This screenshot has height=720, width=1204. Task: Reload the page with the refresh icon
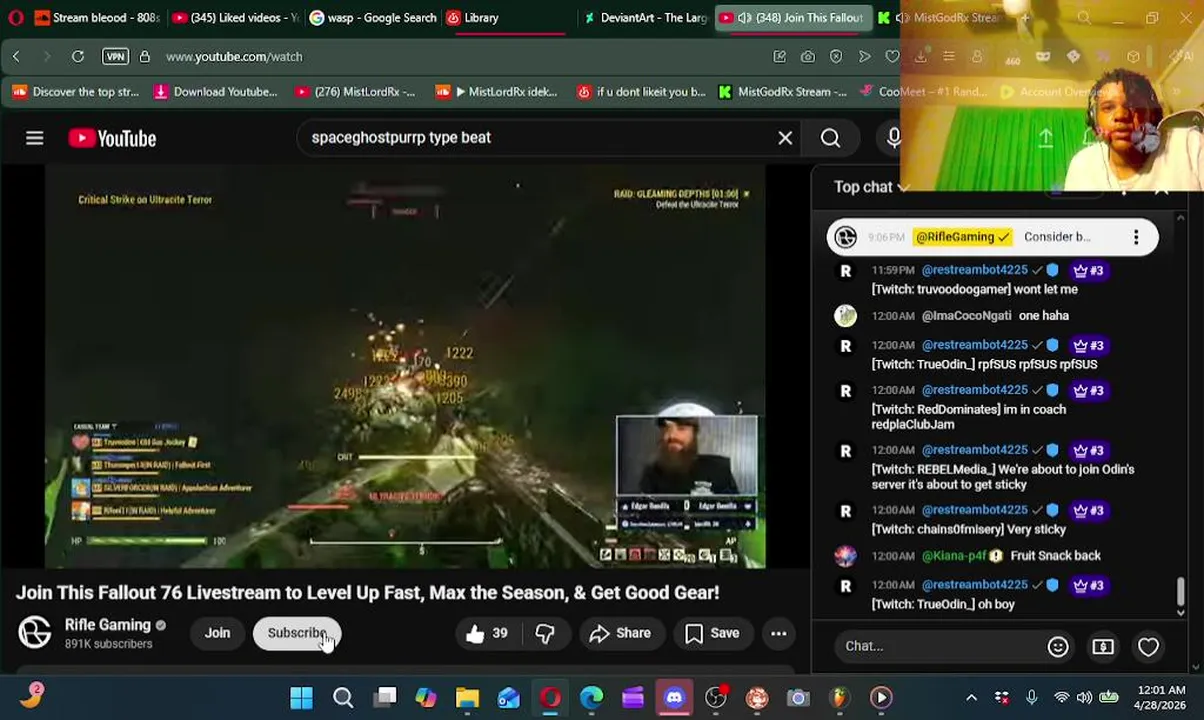78,57
